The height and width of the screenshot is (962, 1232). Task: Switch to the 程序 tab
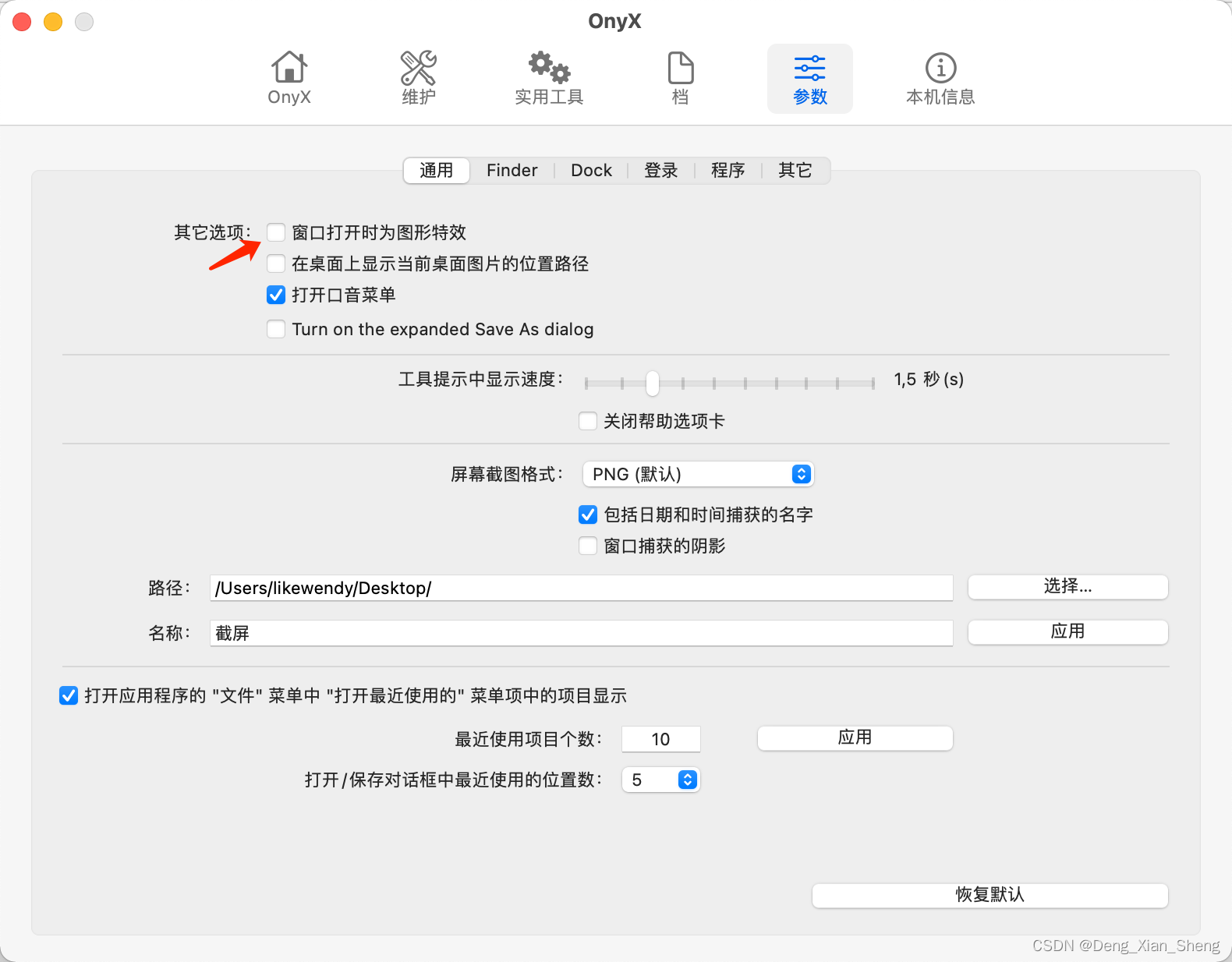(x=728, y=170)
